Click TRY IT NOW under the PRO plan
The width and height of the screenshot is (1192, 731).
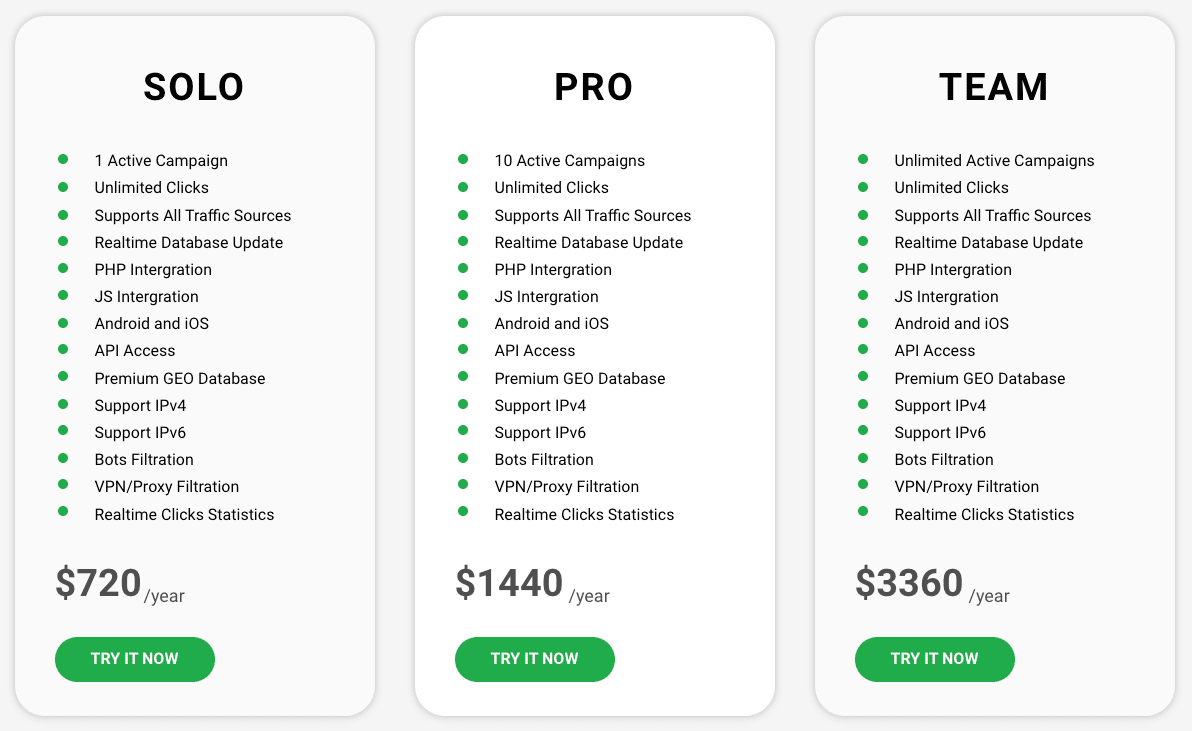click(x=534, y=659)
